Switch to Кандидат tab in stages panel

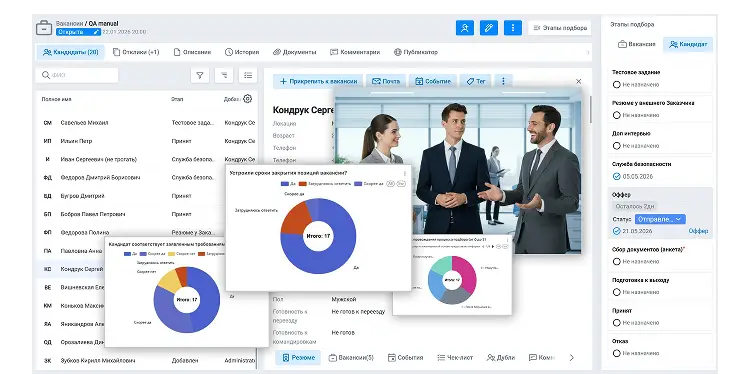point(688,44)
